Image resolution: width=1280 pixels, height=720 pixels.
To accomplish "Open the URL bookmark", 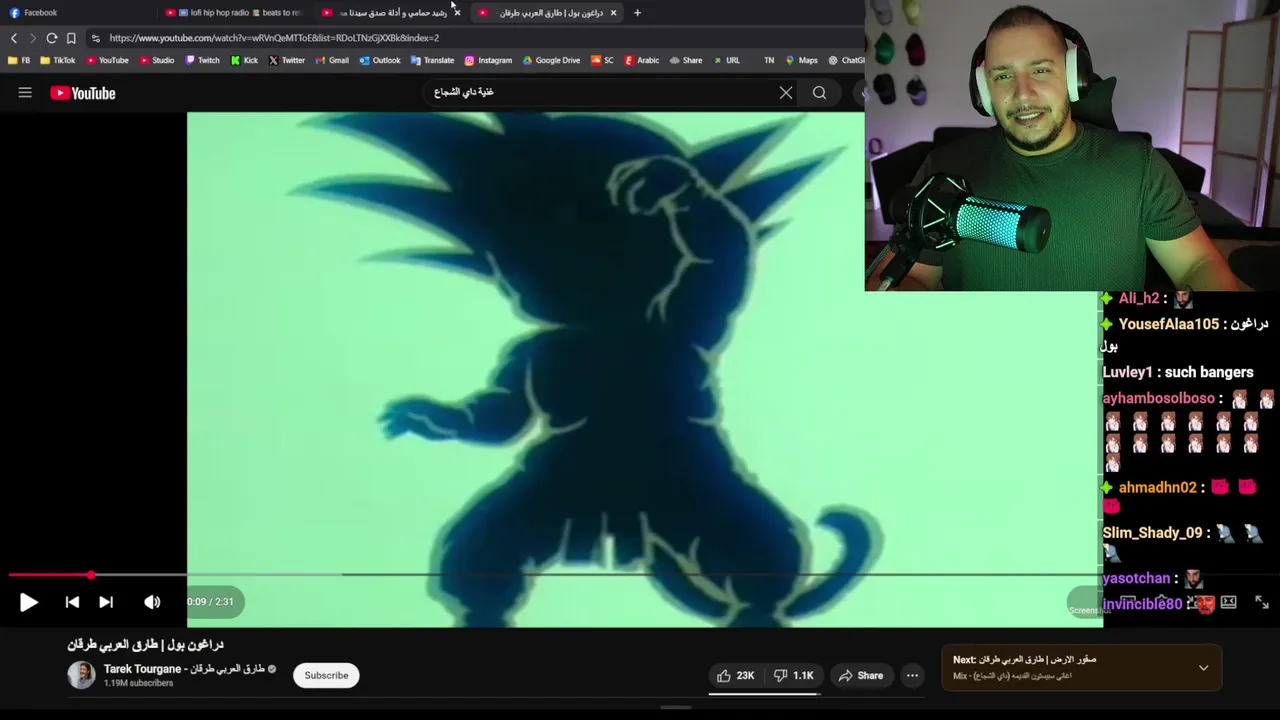I will (726, 60).
